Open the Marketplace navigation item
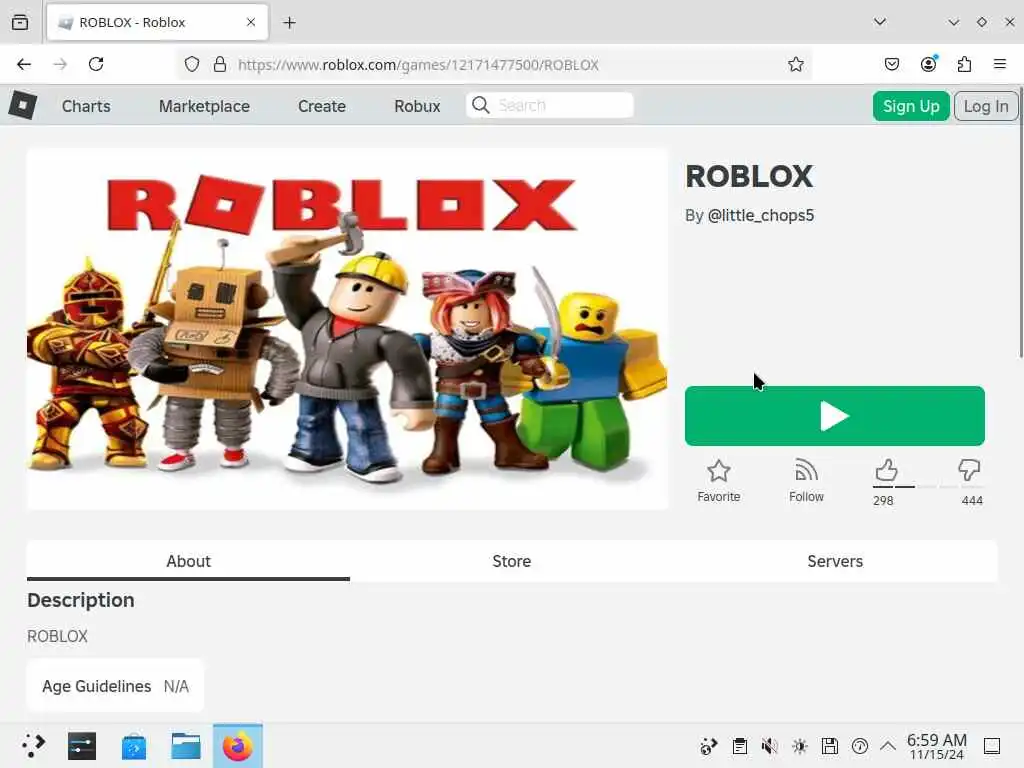 pyautogui.click(x=204, y=106)
